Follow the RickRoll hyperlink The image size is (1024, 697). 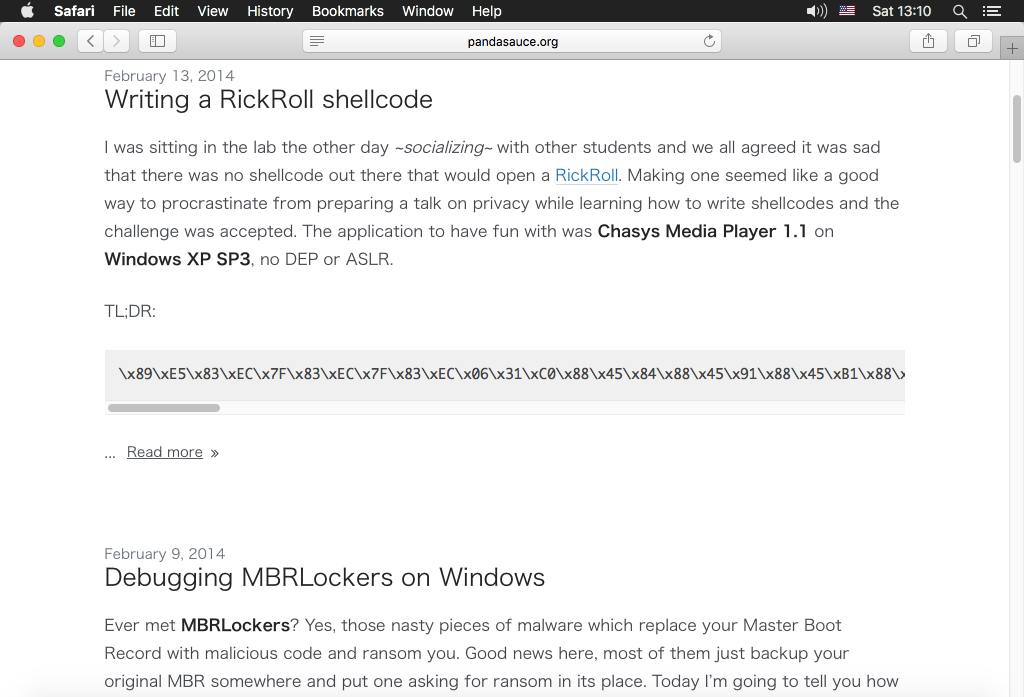click(586, 175)
